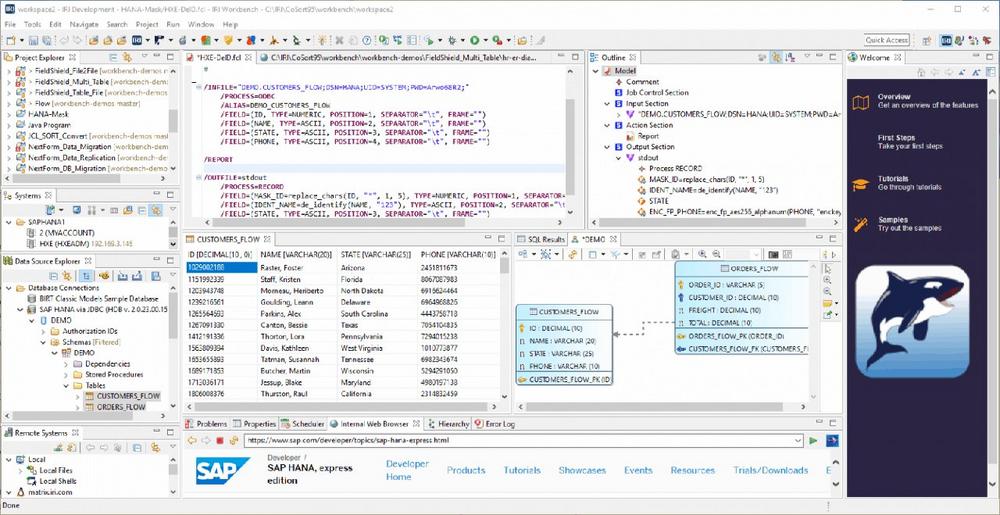Open the Tutorials icon in Welcome view
This screenshot has height=515, width=1000.
pos(860,183)
